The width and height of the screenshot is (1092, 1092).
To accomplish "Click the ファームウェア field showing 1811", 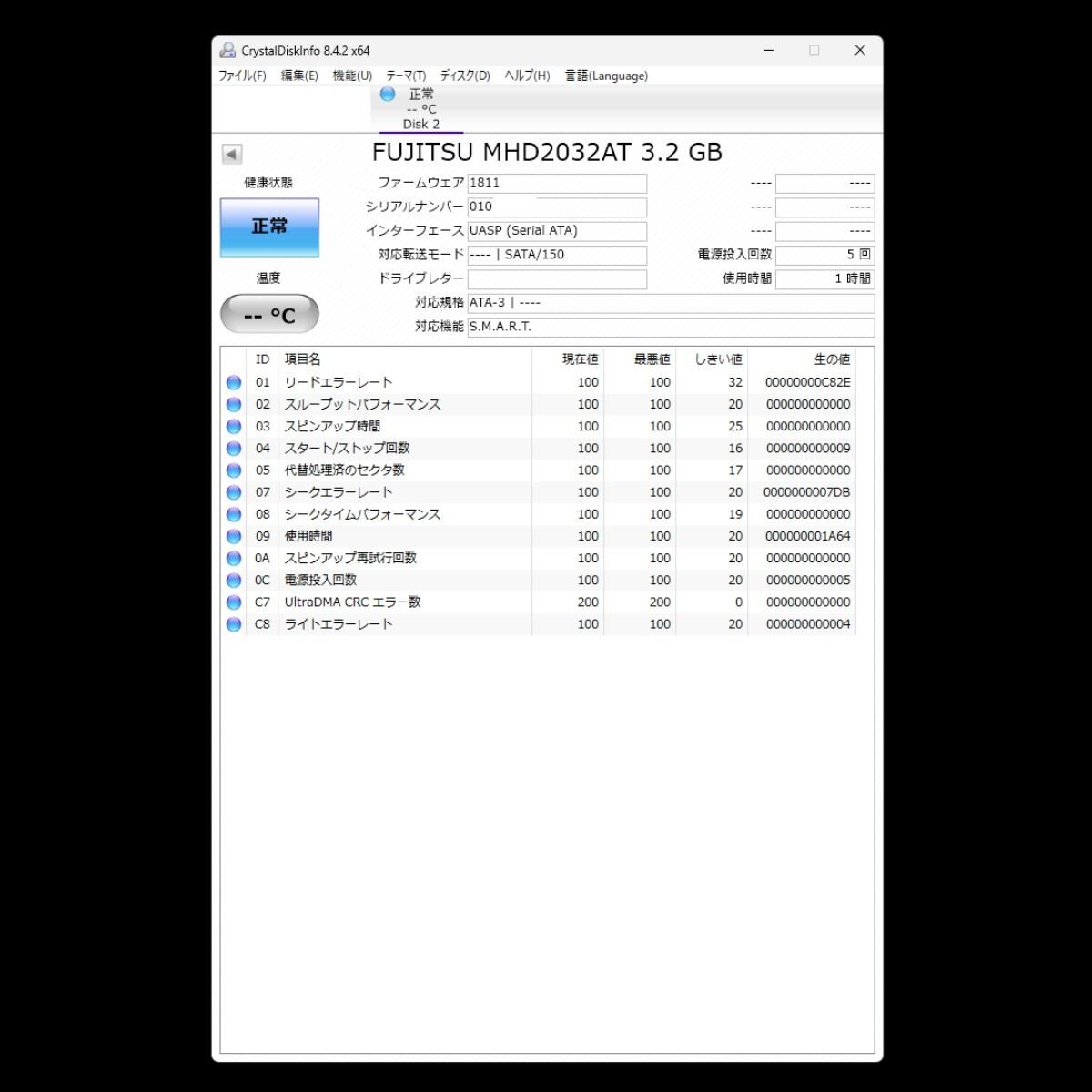I will click(x=557, y=183).
